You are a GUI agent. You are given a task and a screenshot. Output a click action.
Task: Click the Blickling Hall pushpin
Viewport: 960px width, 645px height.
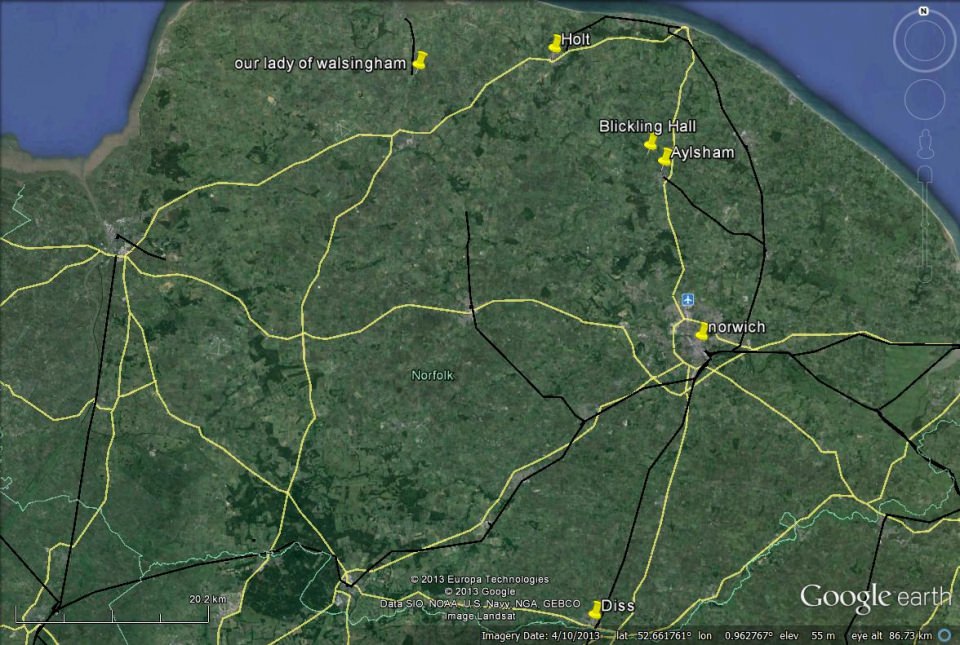click(x=650, y=144)
